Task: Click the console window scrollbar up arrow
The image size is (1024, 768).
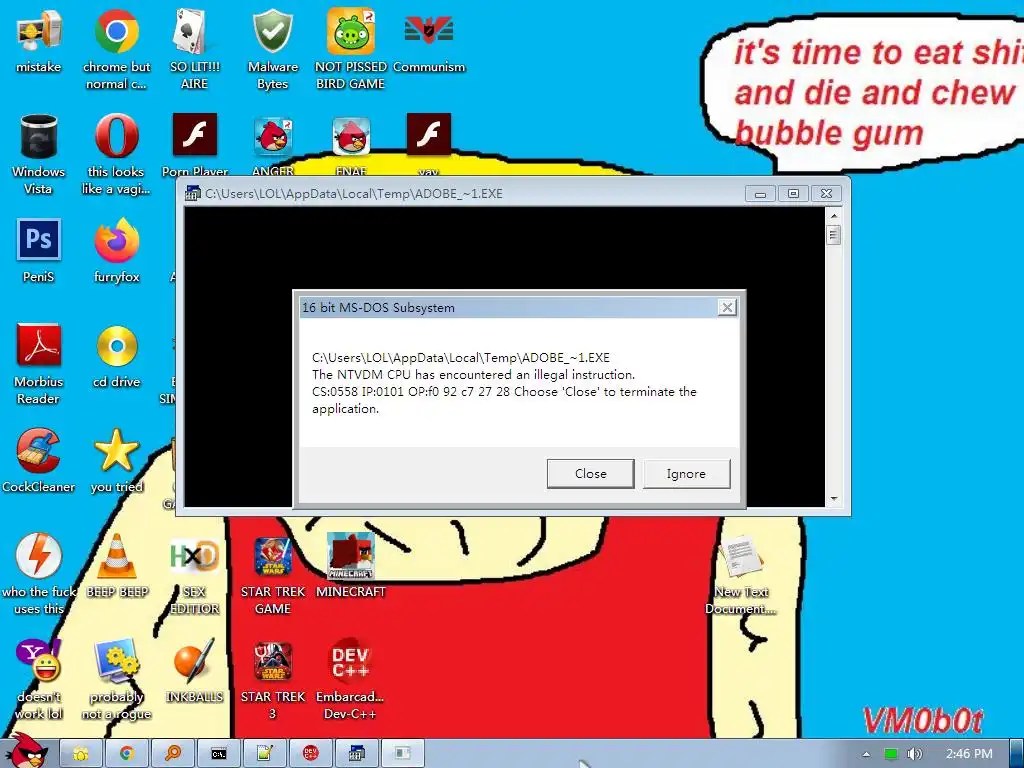Action: tap(833, 215)
